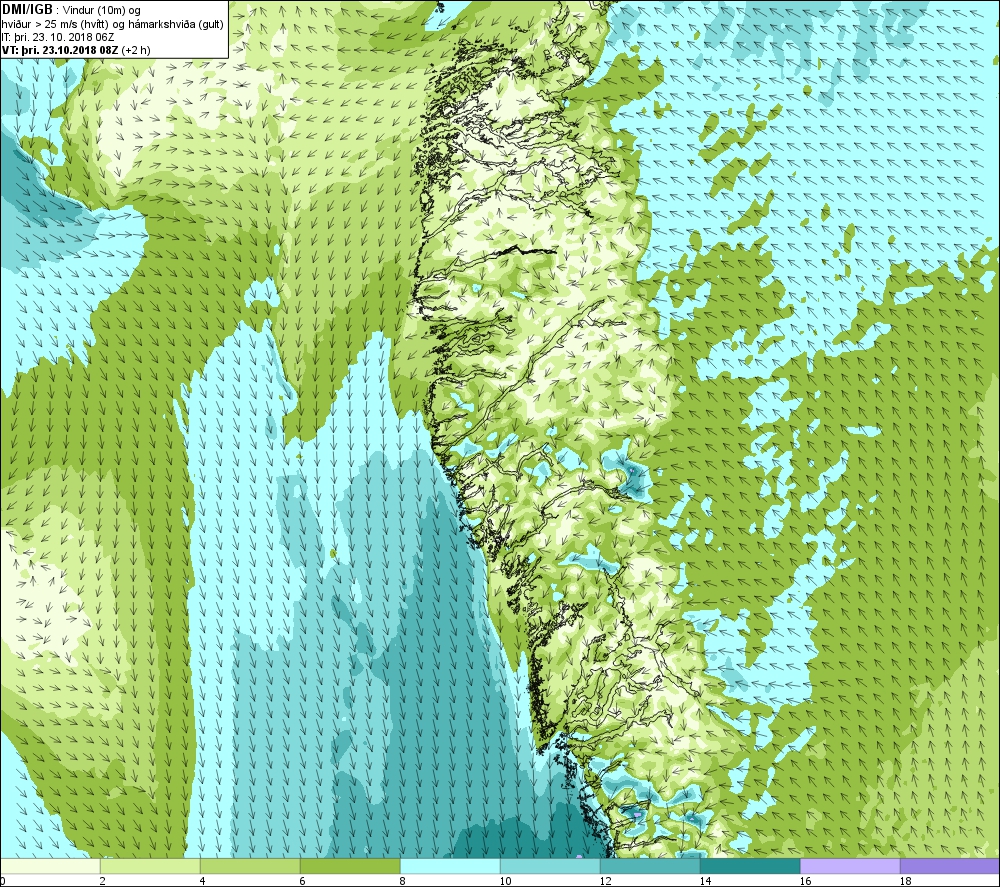Click the legend scale label '16'
The image size is (1000, 887).
[805, 881]
